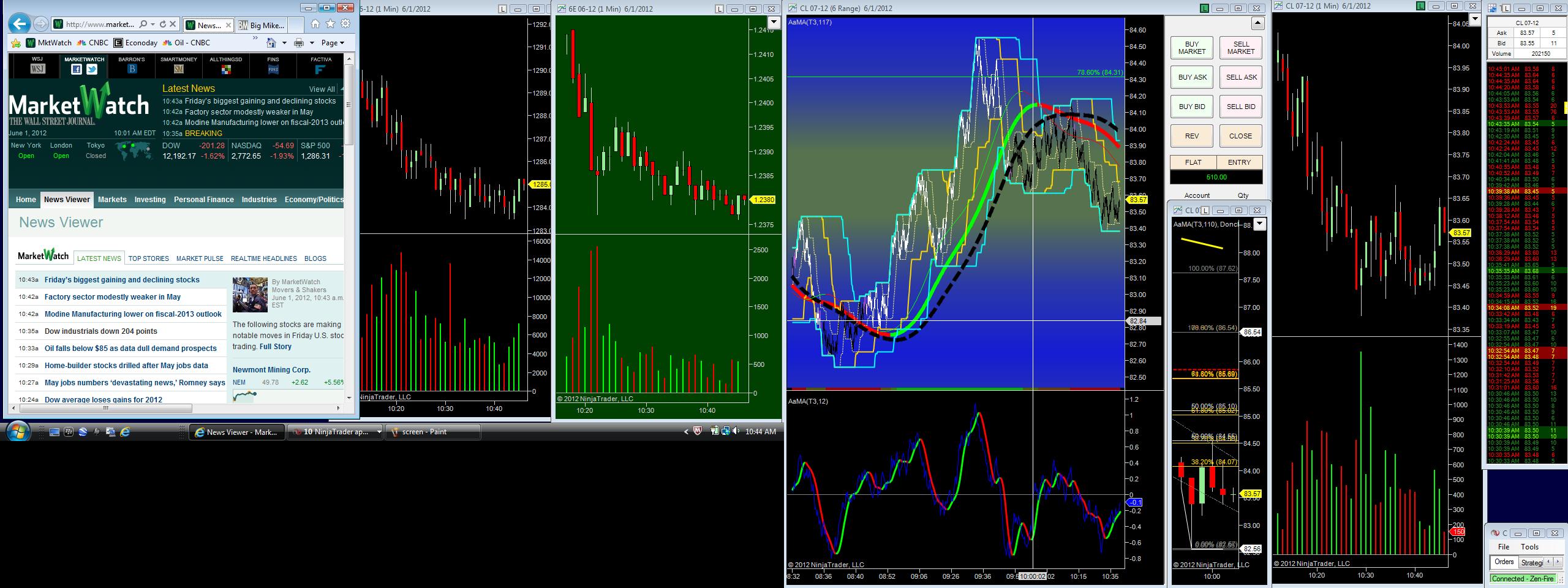The image size is (1568, 588).
Task: Go back in the Internet Explorer browser
Action: (20, 24)
